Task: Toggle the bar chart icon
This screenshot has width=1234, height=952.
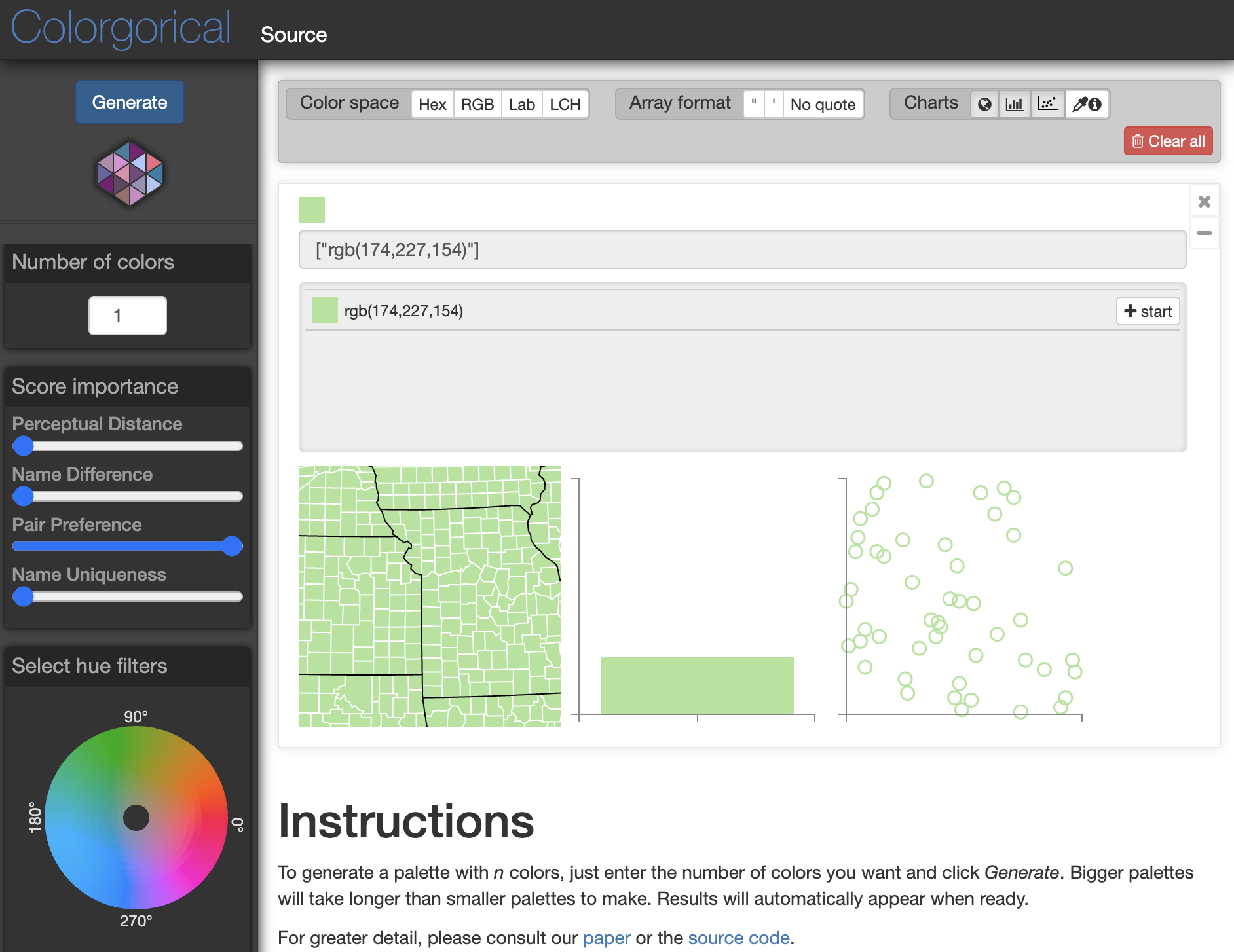Action: coord(1015,104)
